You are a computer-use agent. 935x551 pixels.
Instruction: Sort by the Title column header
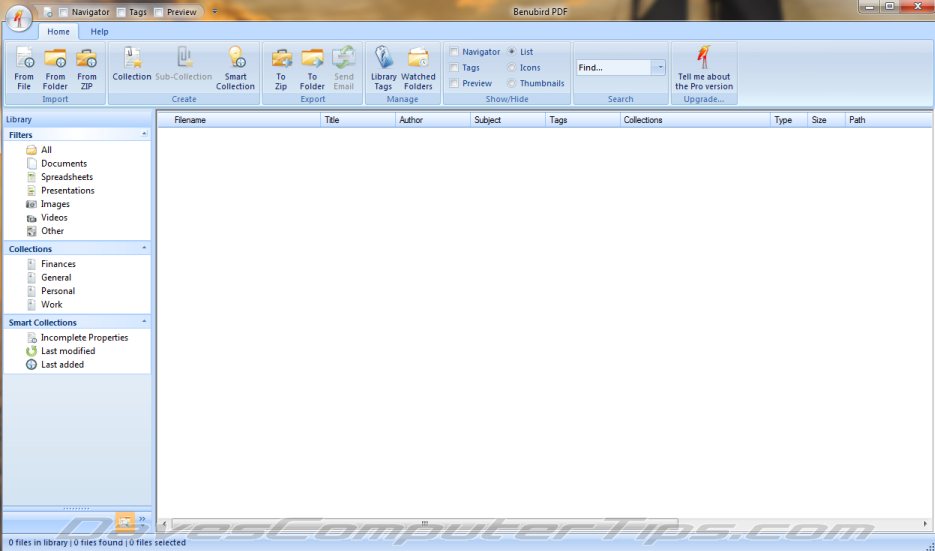(x=358, y=120)
